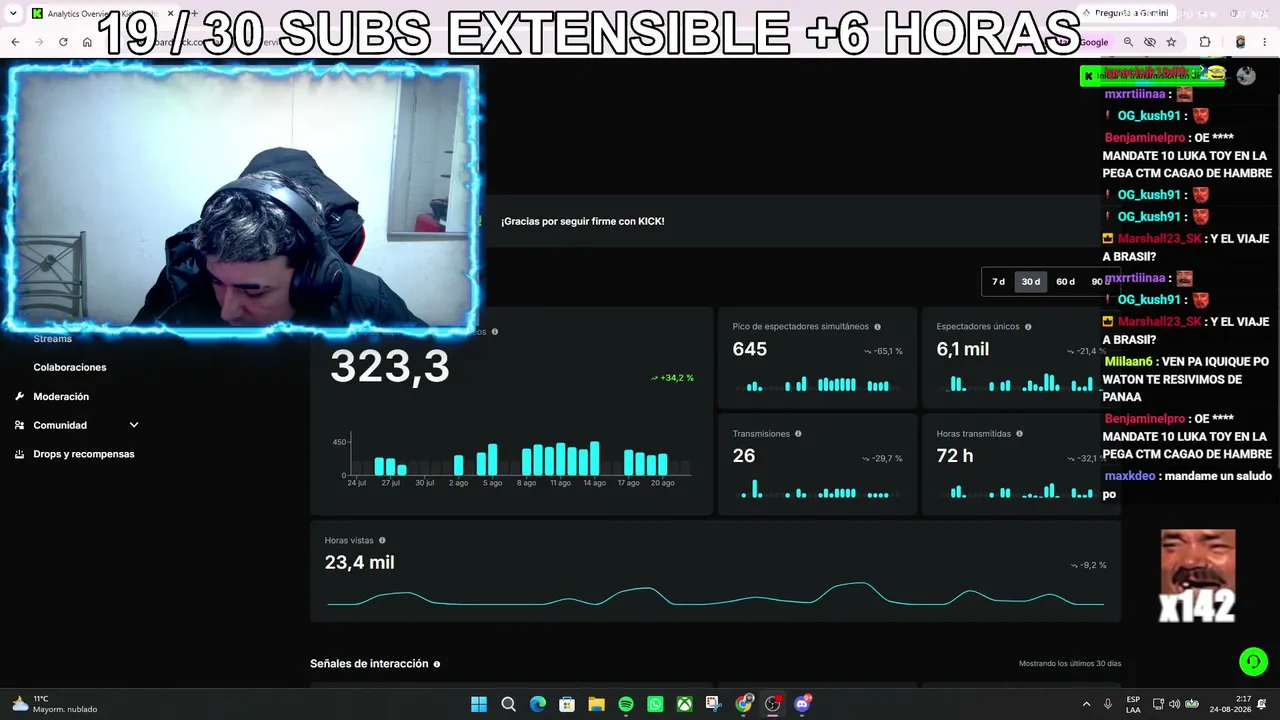Click the -9,2 % change on Horas vistas
Screen dimensions: 1280x720
1089,565
